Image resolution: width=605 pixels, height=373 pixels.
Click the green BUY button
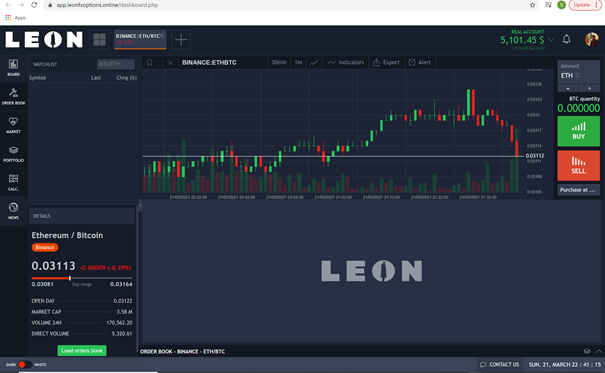(x=578, y=131)
